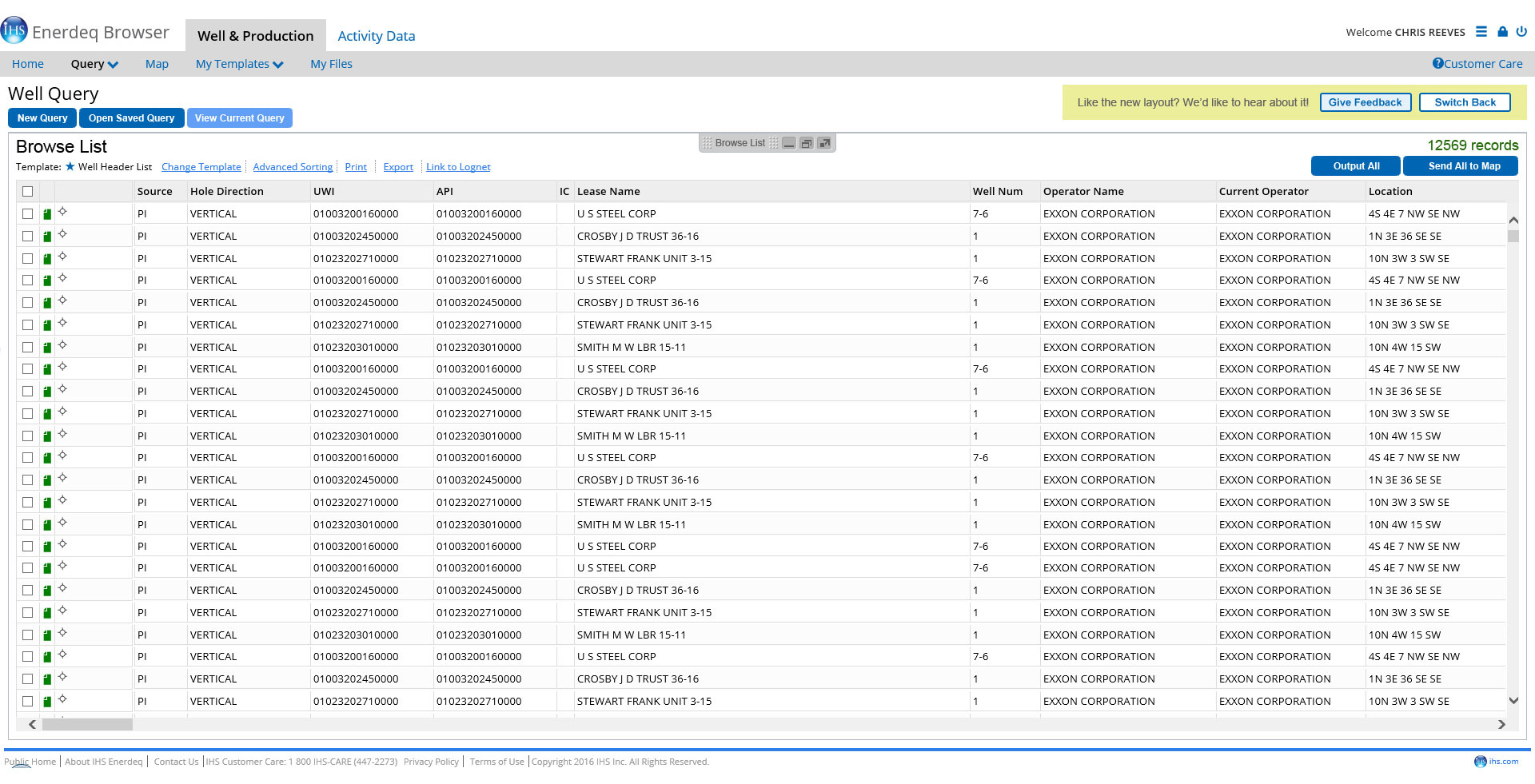Open the Change Template link

(201, 167)
